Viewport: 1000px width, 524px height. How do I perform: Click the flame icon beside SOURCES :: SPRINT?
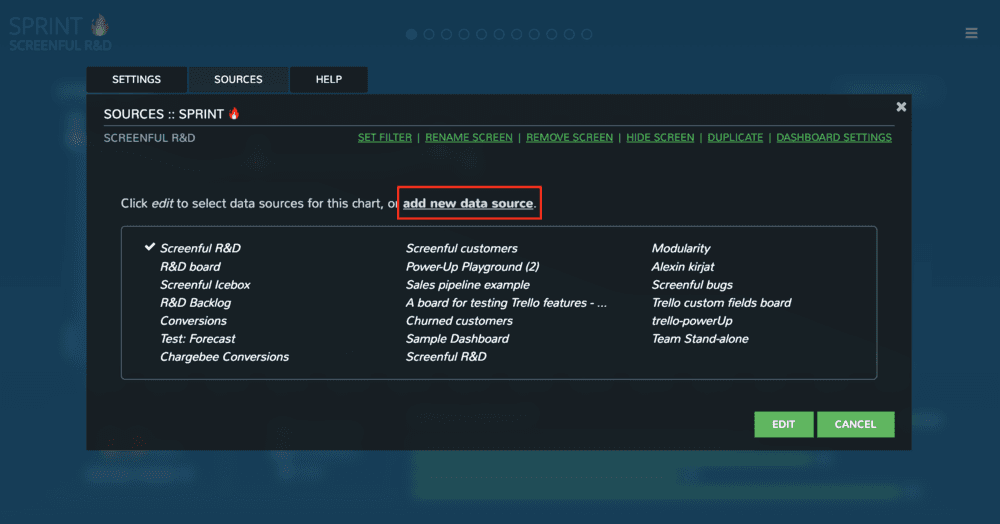pyautogui.click(x=234, y=113)
